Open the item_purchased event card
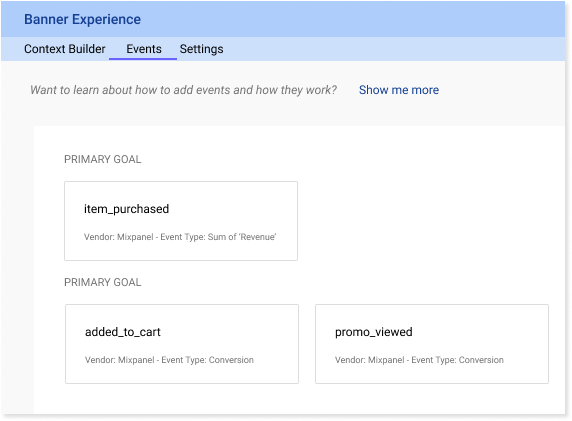 [x=181, y=221]
